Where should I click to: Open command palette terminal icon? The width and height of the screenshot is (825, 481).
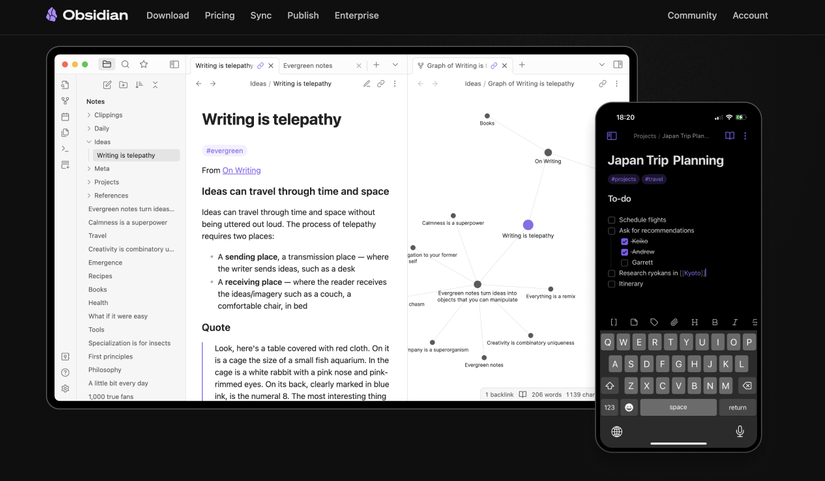coord(65,149)
